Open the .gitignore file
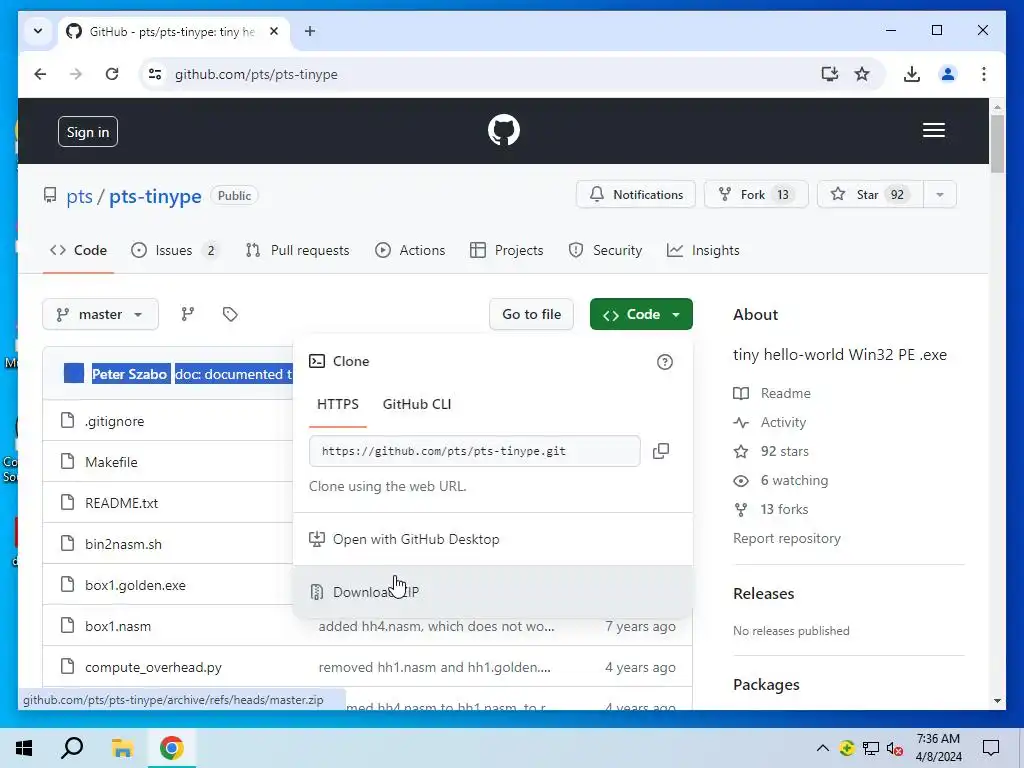The image size is (1024, 768). pyautogui.click(x=114, y=421)
